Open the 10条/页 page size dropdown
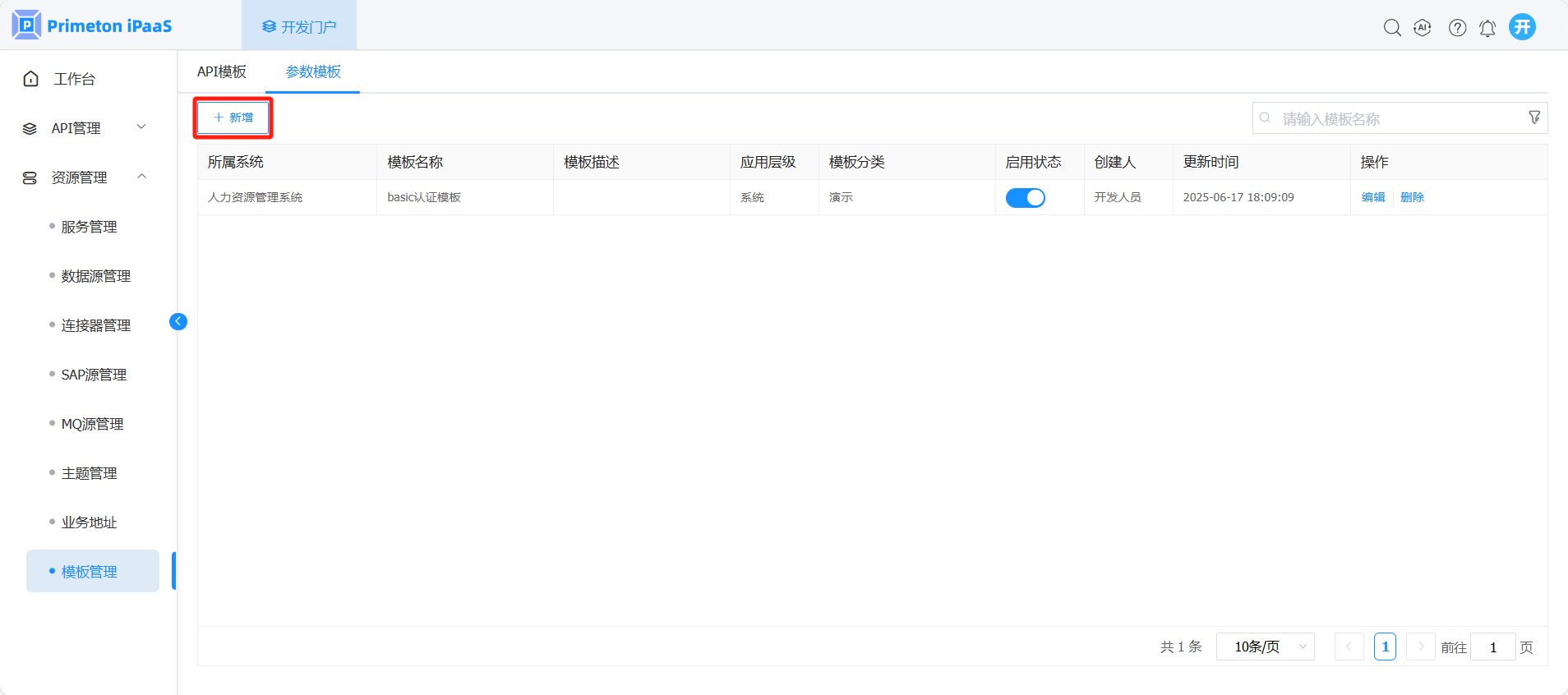 1266,647
